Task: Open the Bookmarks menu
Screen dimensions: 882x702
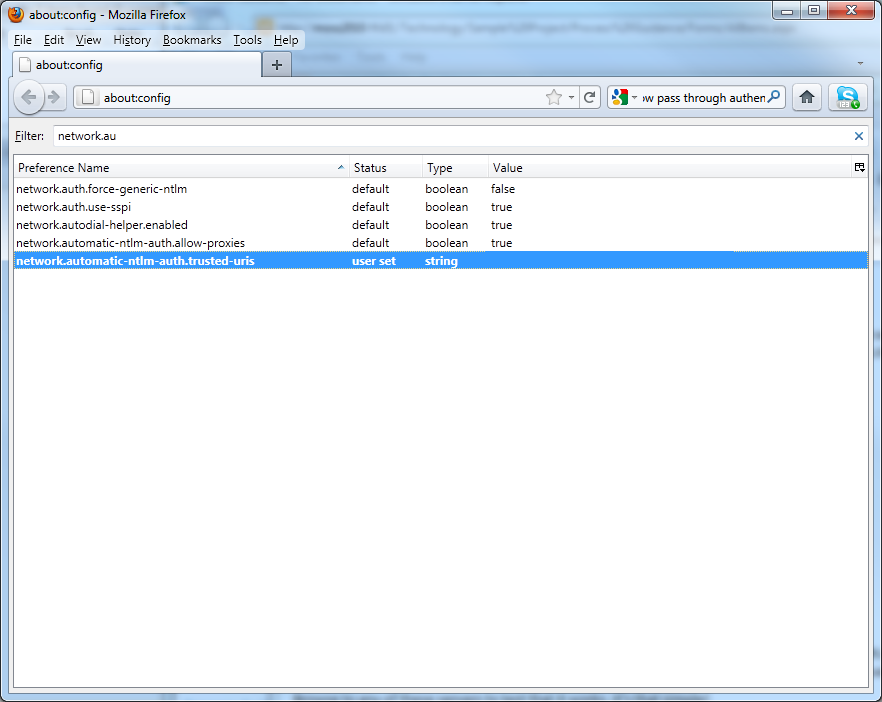Action: point(192,40)
